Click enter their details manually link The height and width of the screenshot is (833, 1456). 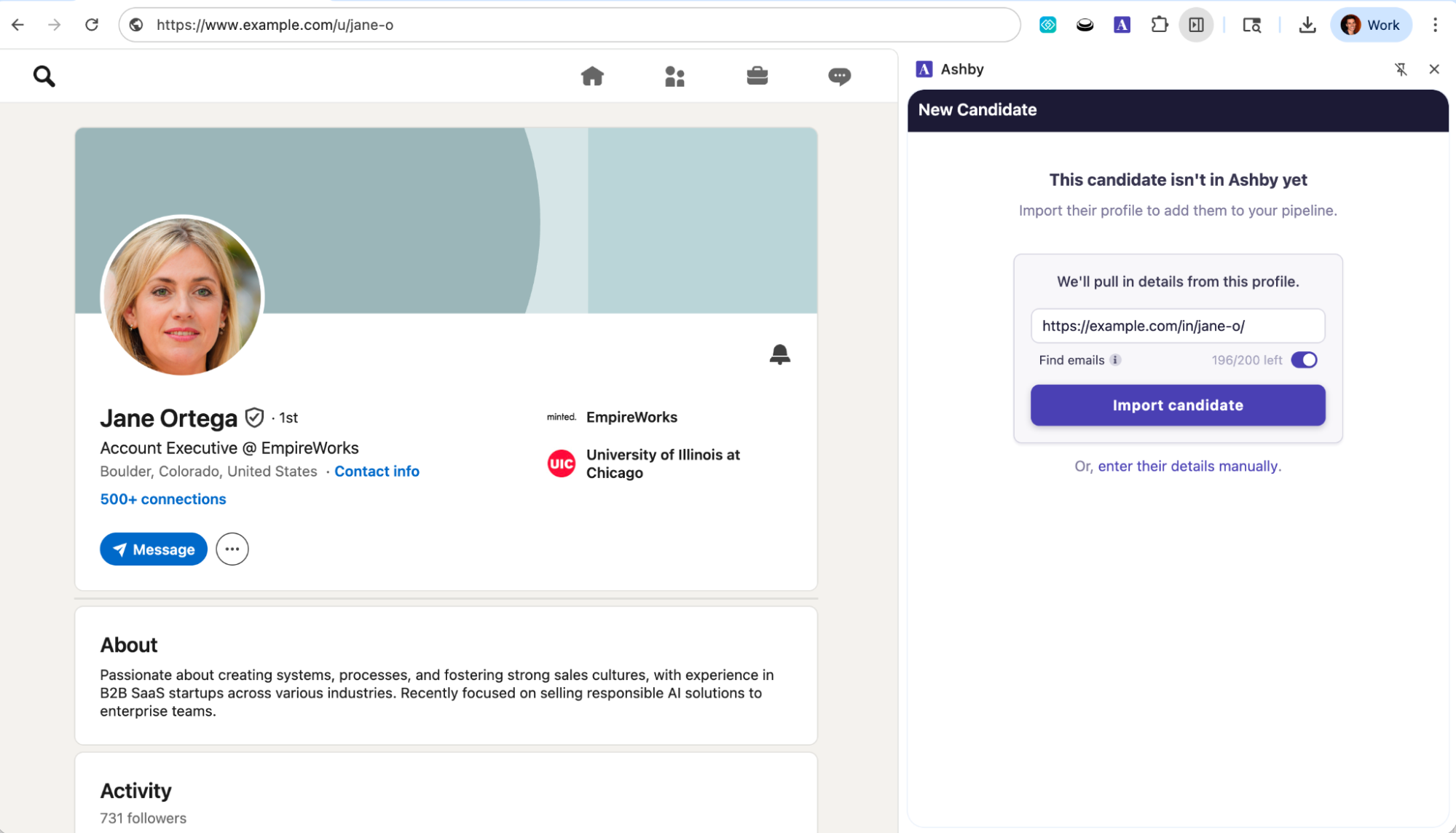[x=1189, y=466]
